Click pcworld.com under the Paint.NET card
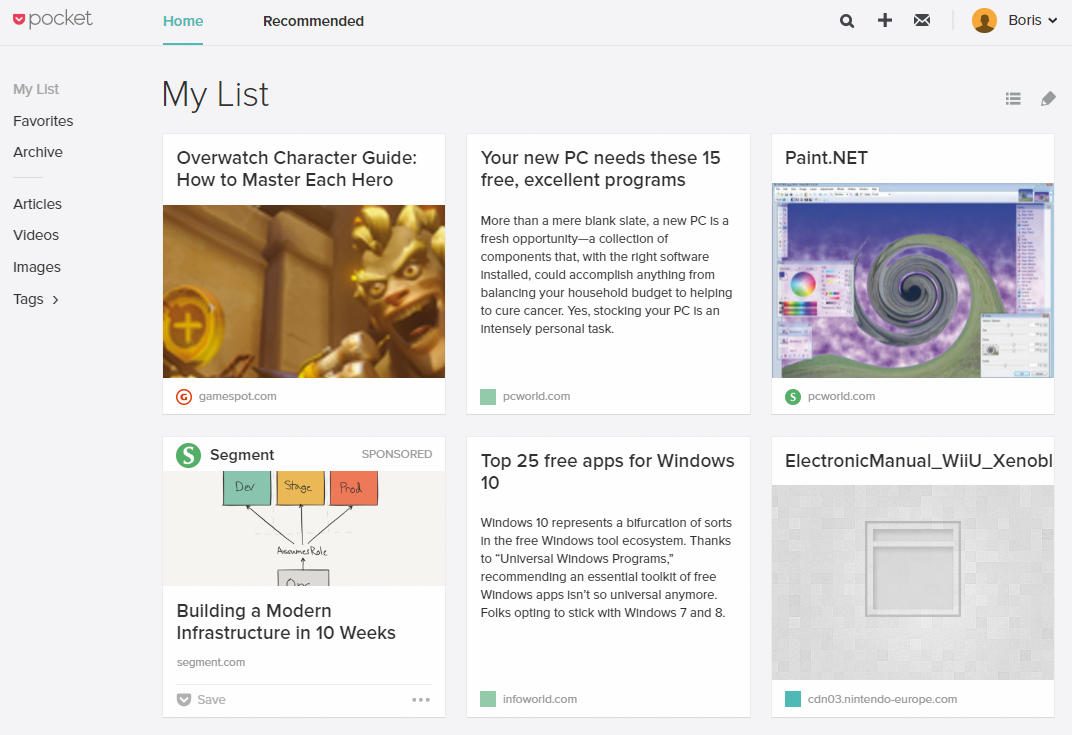This screenshot has height=735, width=1072. pyautogui.click(x=841, y=397)
